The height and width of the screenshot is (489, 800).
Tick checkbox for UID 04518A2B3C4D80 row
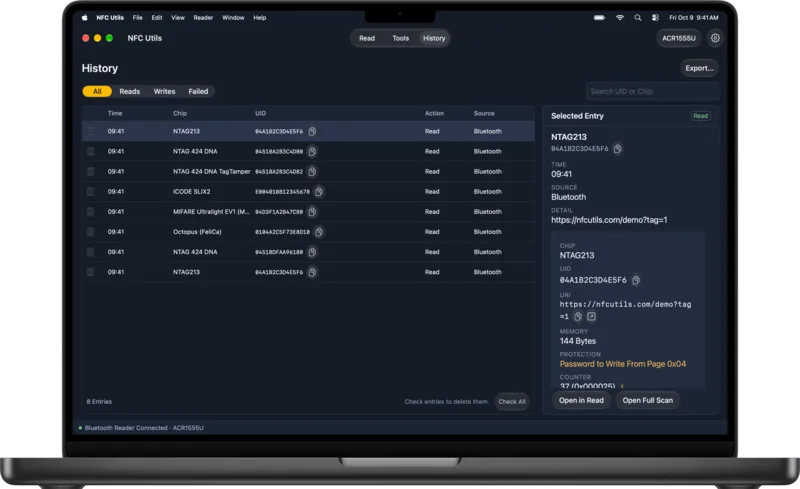pyautogui.click(x=90, y=151)
